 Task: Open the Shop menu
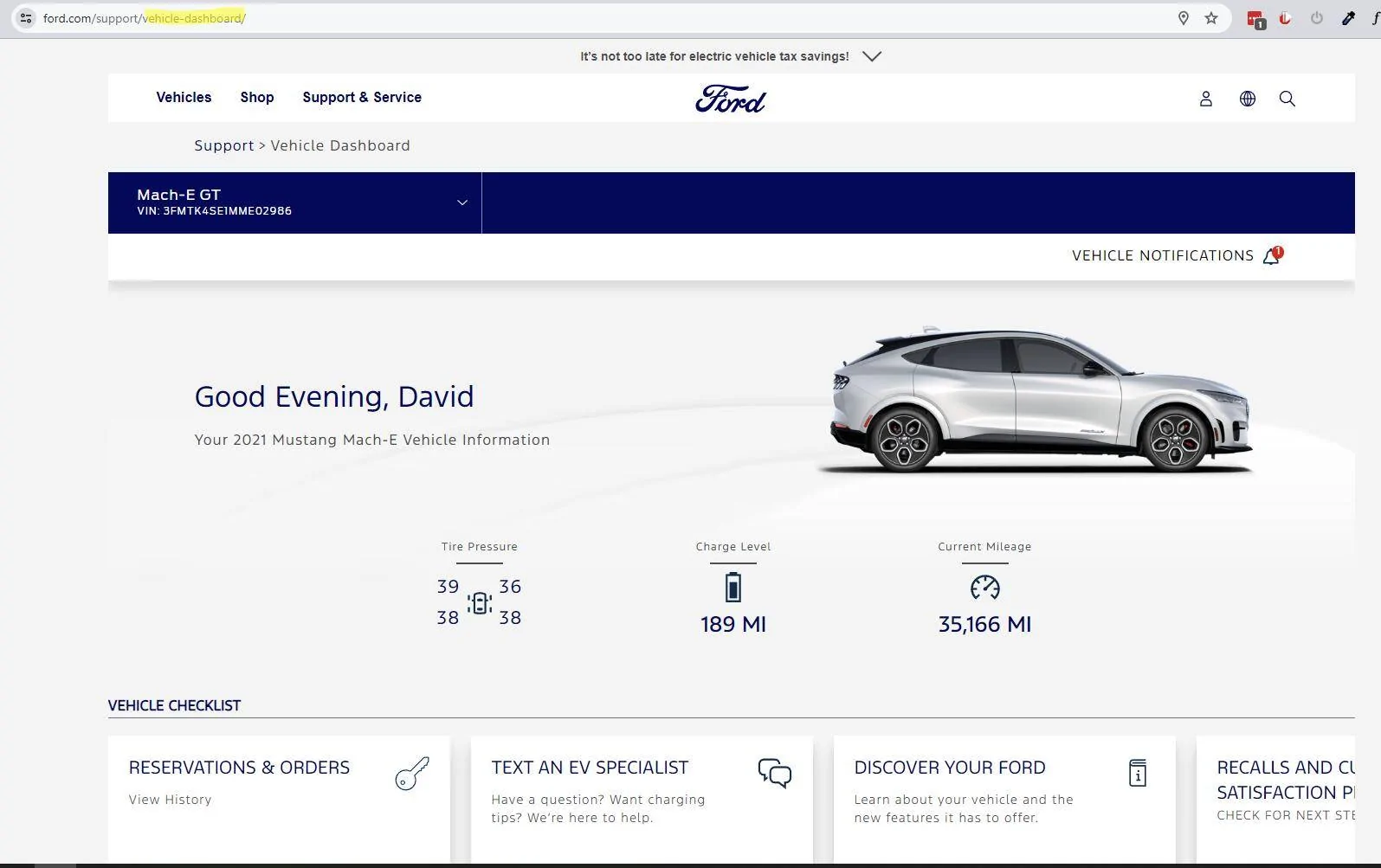pyautogui.click(x=257, y=97)
